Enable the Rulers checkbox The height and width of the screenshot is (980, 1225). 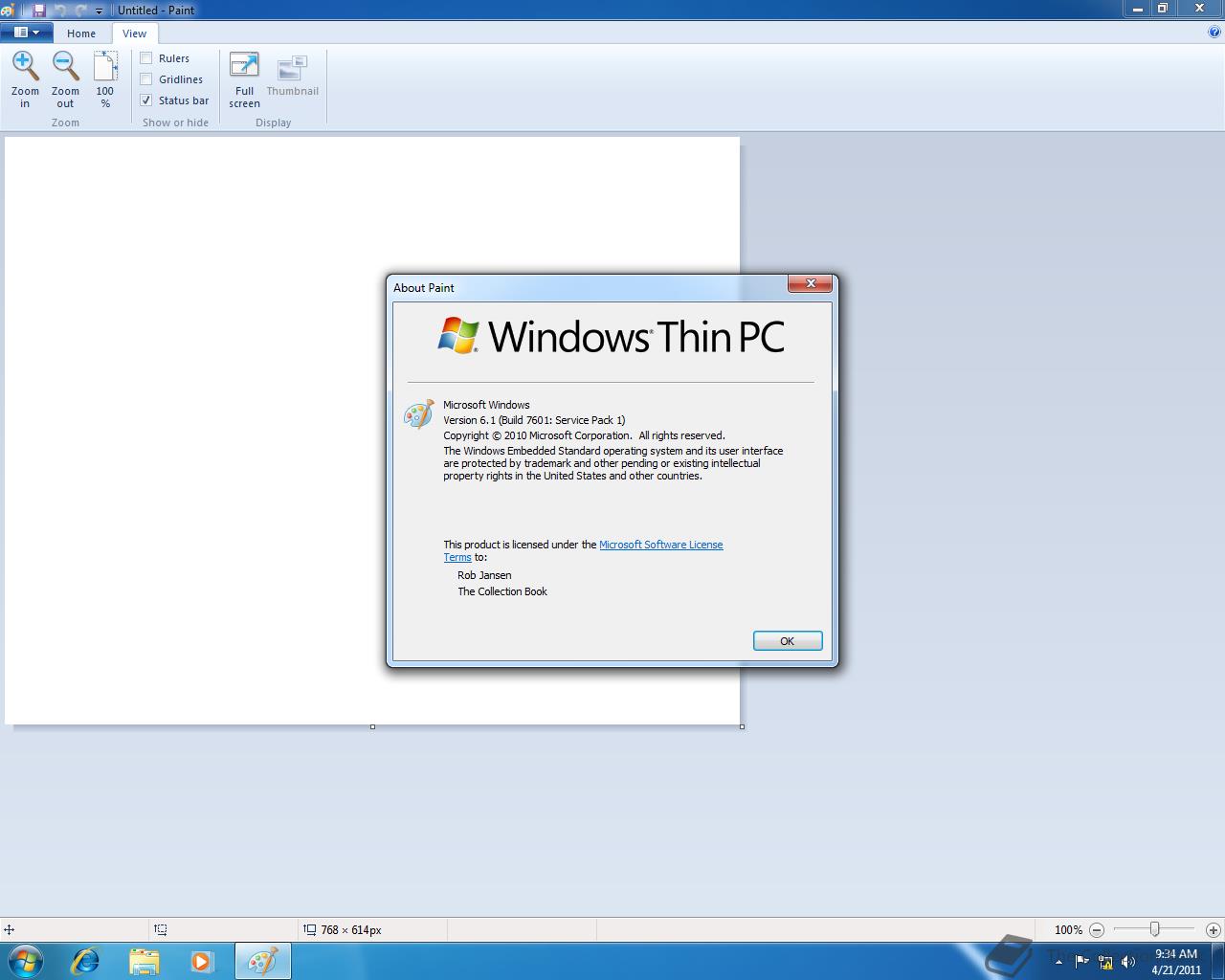pos(146,58)
